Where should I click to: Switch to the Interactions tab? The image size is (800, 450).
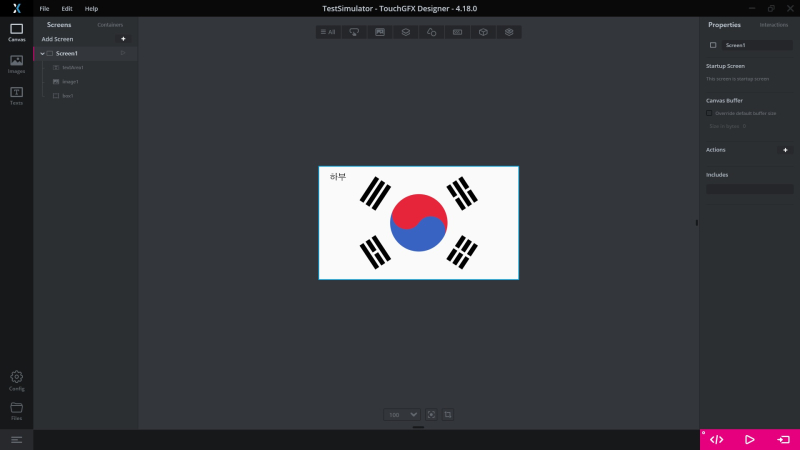[773, 24]
